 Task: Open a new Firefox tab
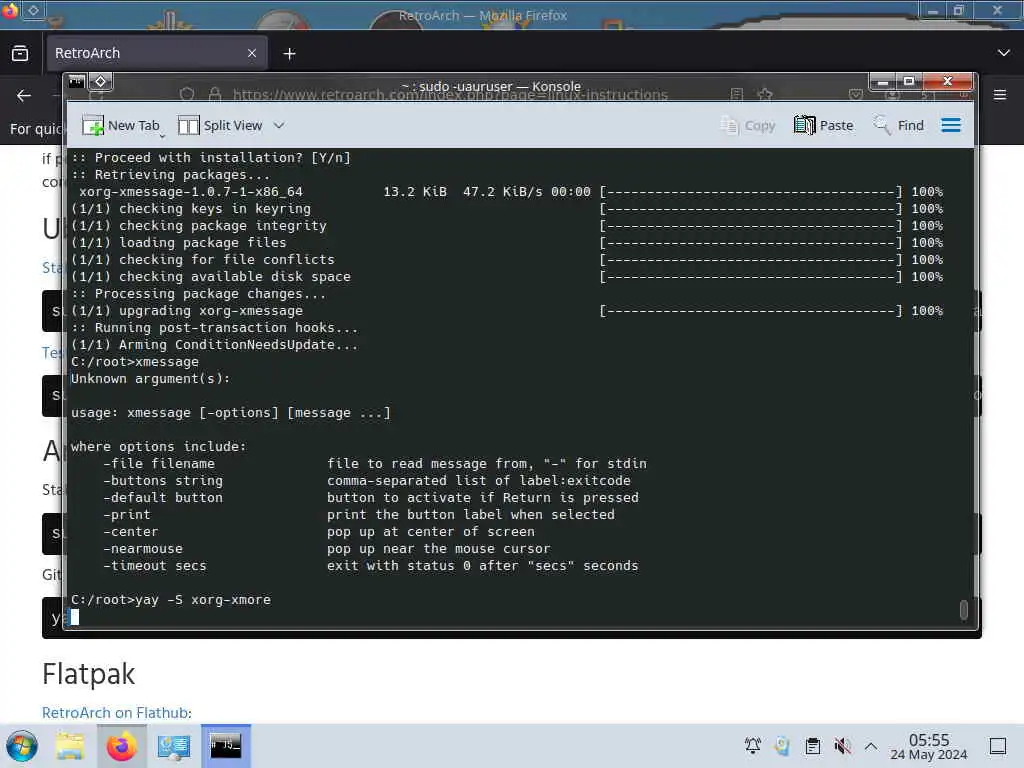(x=289, y=54)
